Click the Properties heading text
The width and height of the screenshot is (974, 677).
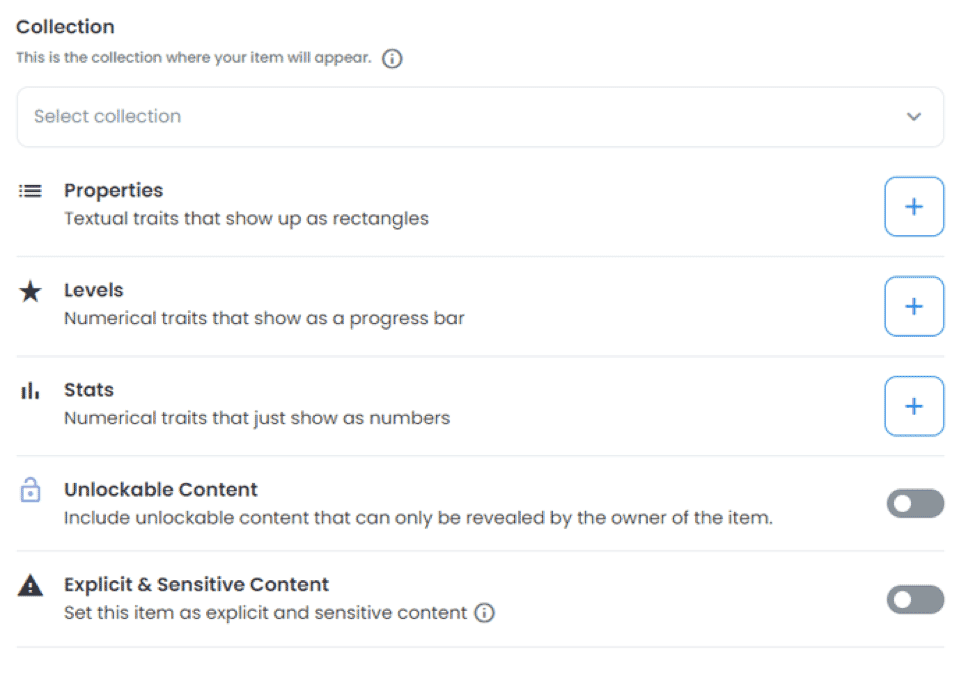click(x=113, y=190)
